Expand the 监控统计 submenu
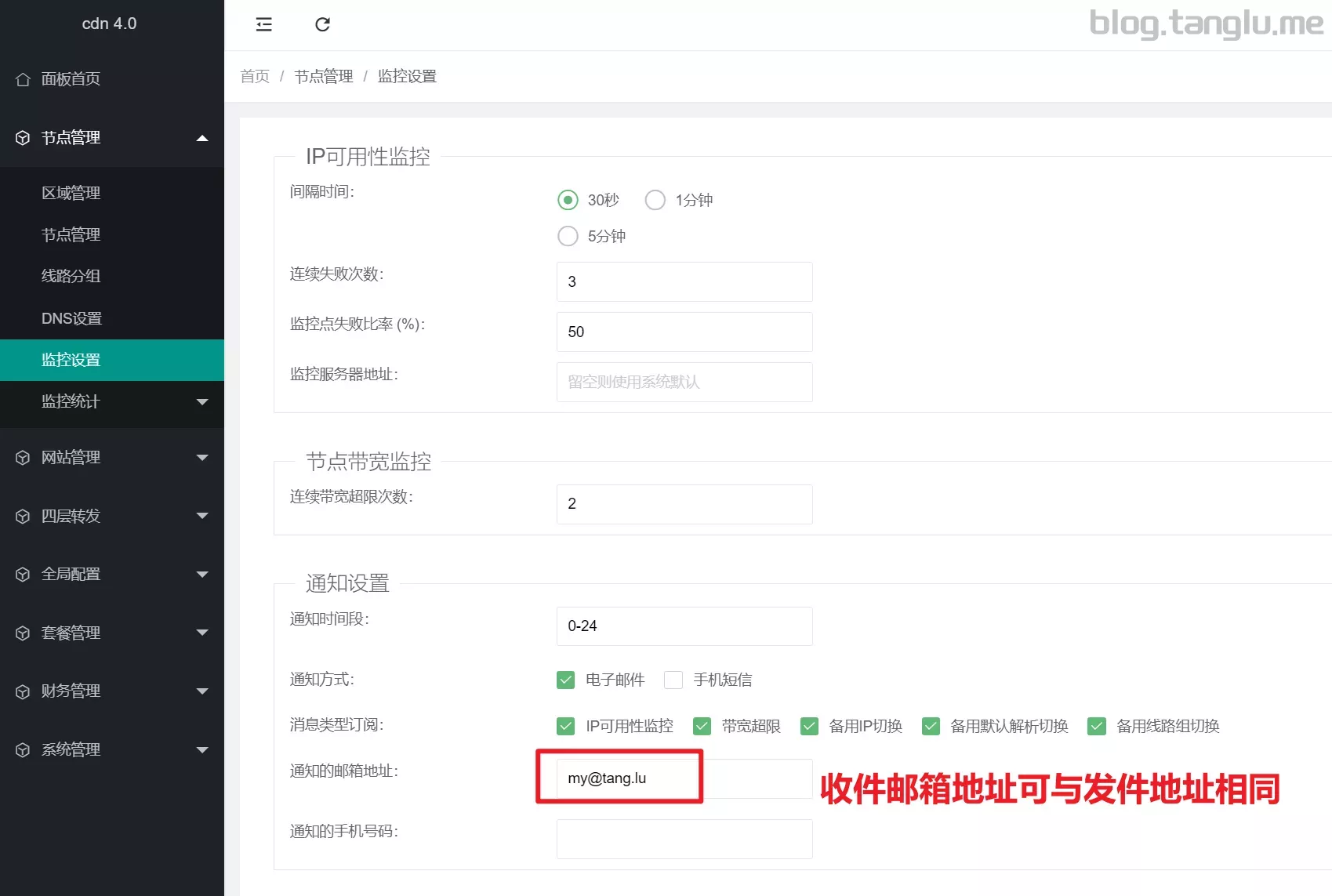This screenshot has height=896, width=1332. pos(202,402)
